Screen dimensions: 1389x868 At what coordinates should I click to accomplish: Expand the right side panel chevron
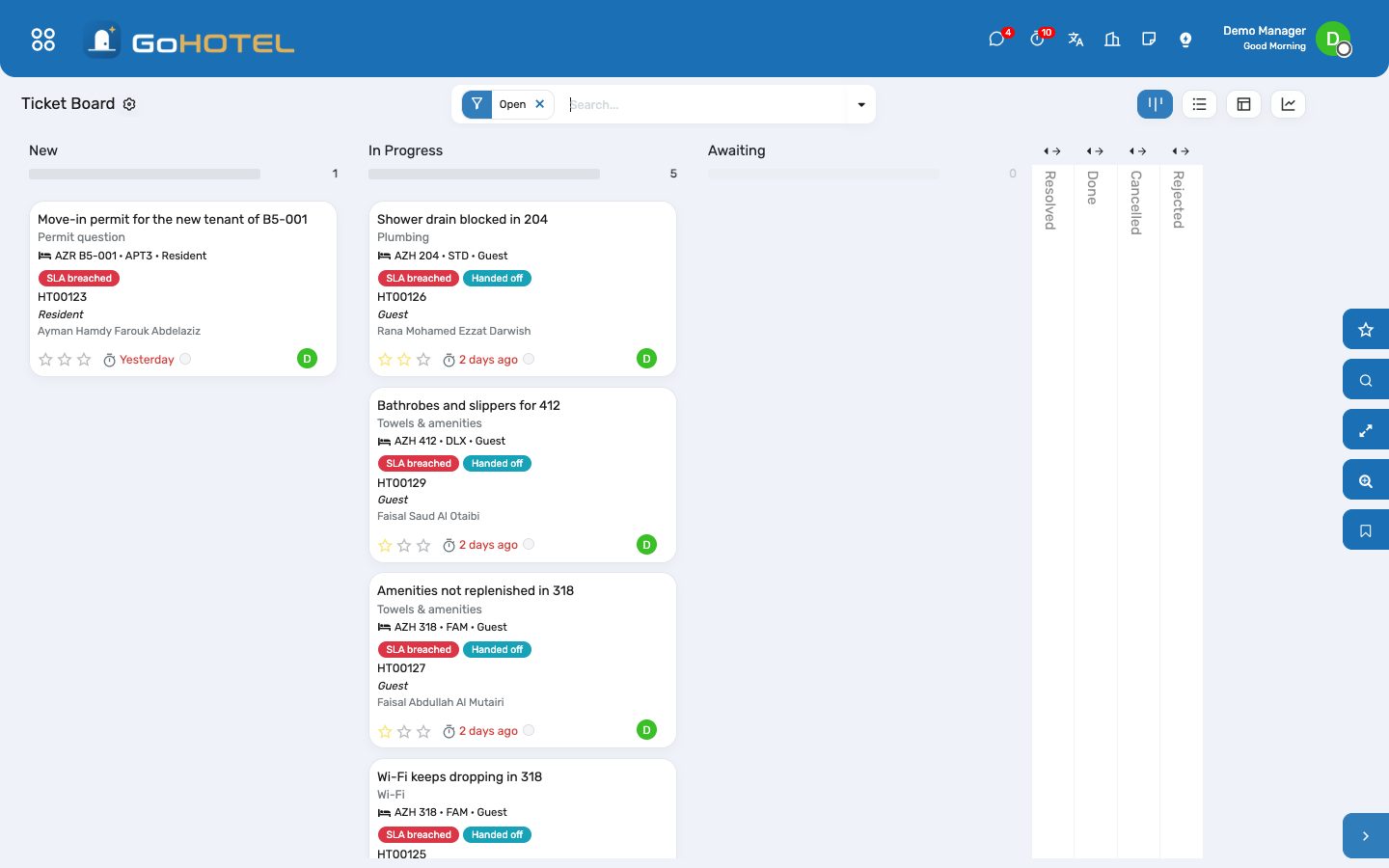click(1366, 836)
